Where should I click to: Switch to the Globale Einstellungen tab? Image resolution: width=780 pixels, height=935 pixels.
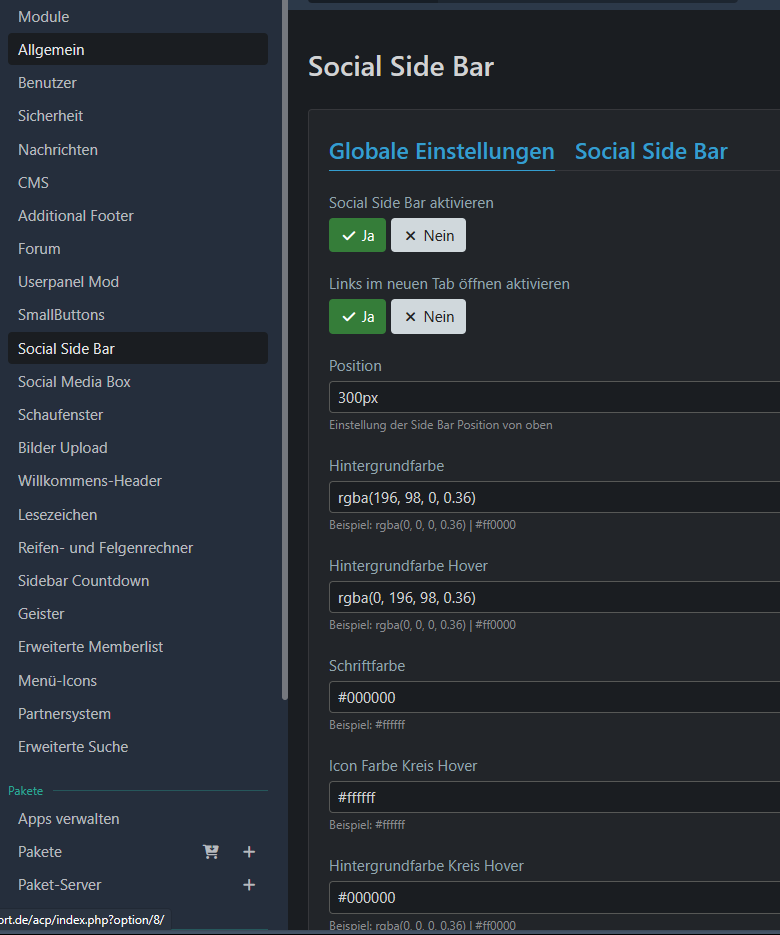pos(441,152)
